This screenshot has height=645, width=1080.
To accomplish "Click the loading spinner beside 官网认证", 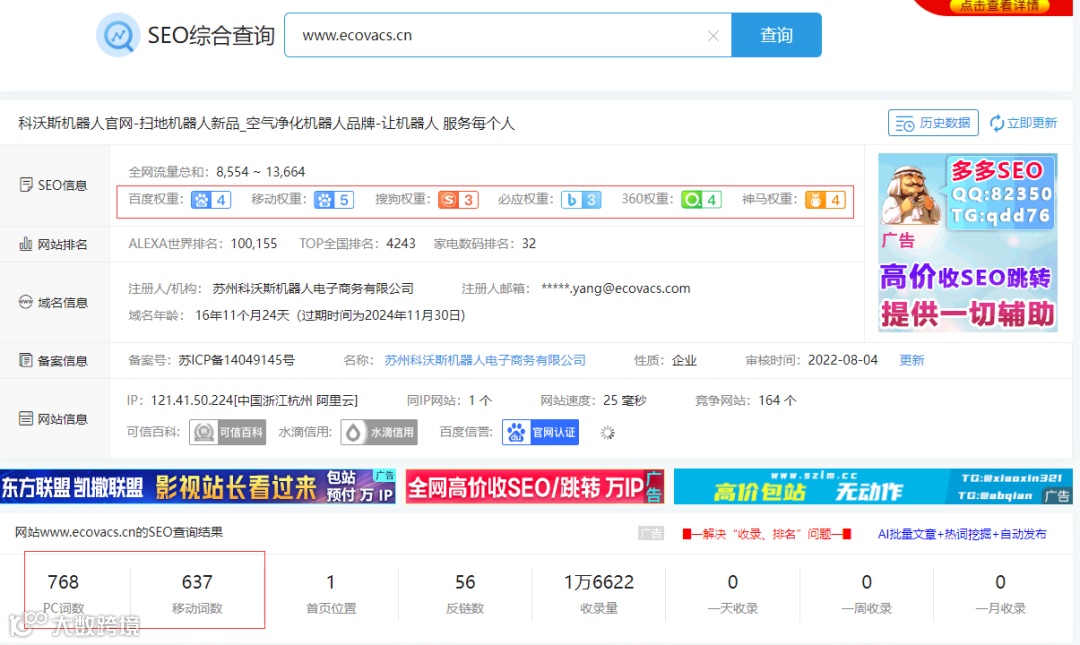I will click(607, 433).
